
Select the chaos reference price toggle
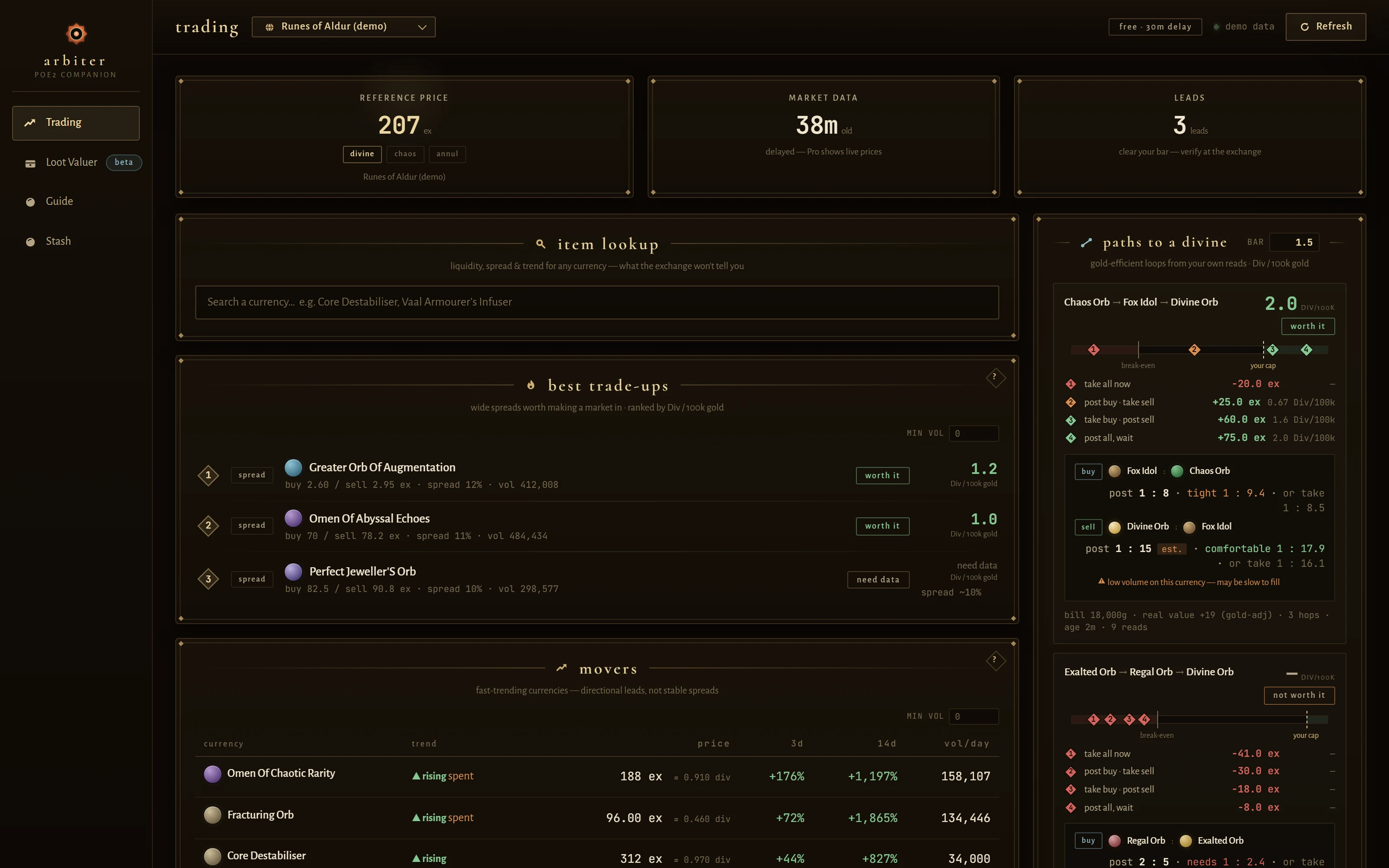pos(405,154)
